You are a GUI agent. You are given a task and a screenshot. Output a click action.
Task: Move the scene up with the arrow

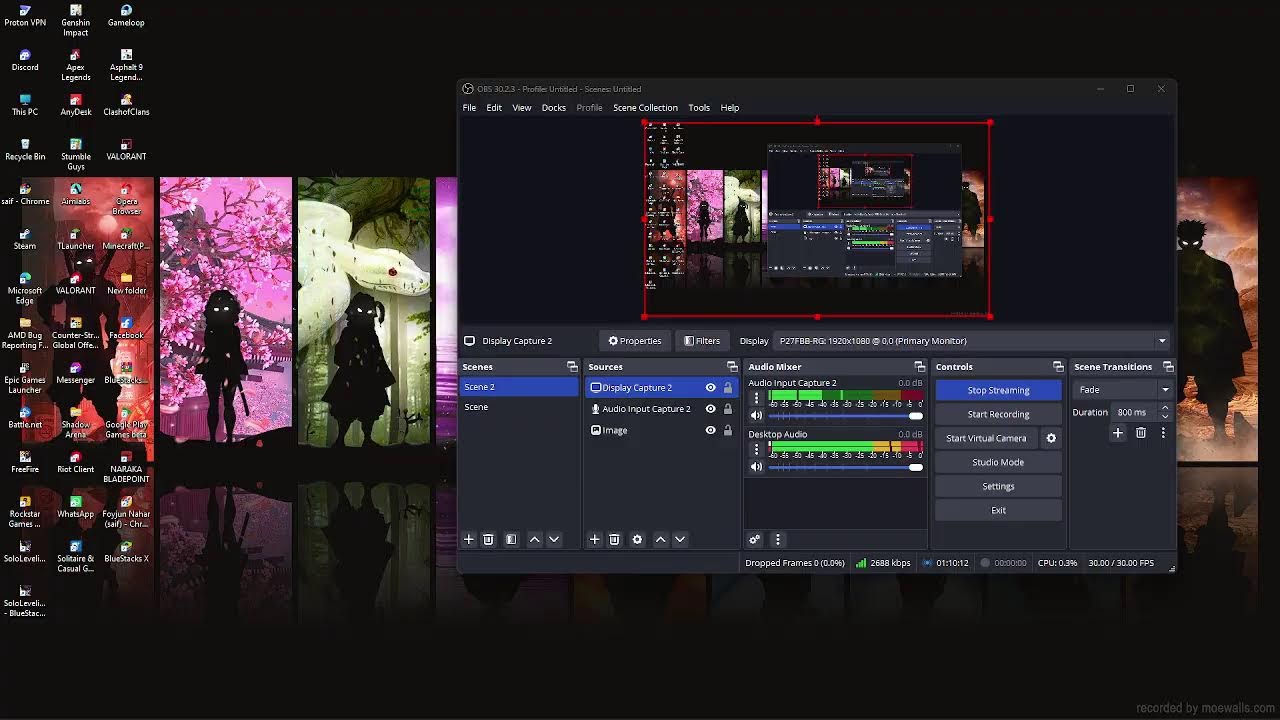pyautogui.click(x=534, y=539)
